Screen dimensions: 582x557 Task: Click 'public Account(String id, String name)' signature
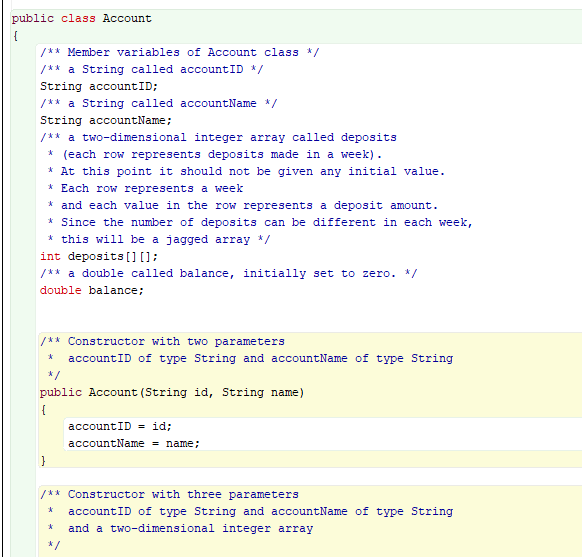tap(172, 393)
